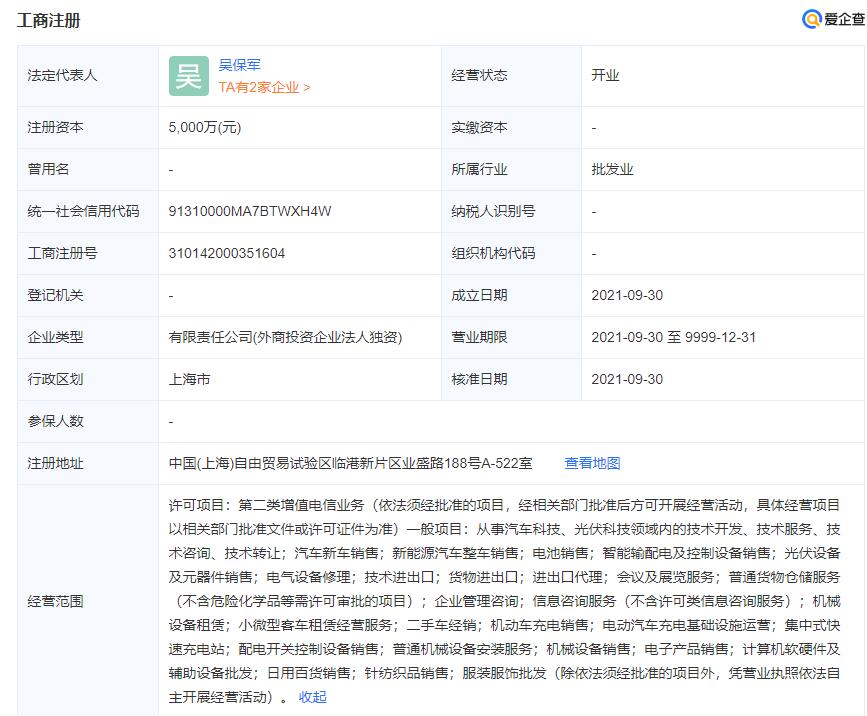867x716 pixels.
Task: Click the 成立日期 label cell
Action: pos(480,295)
